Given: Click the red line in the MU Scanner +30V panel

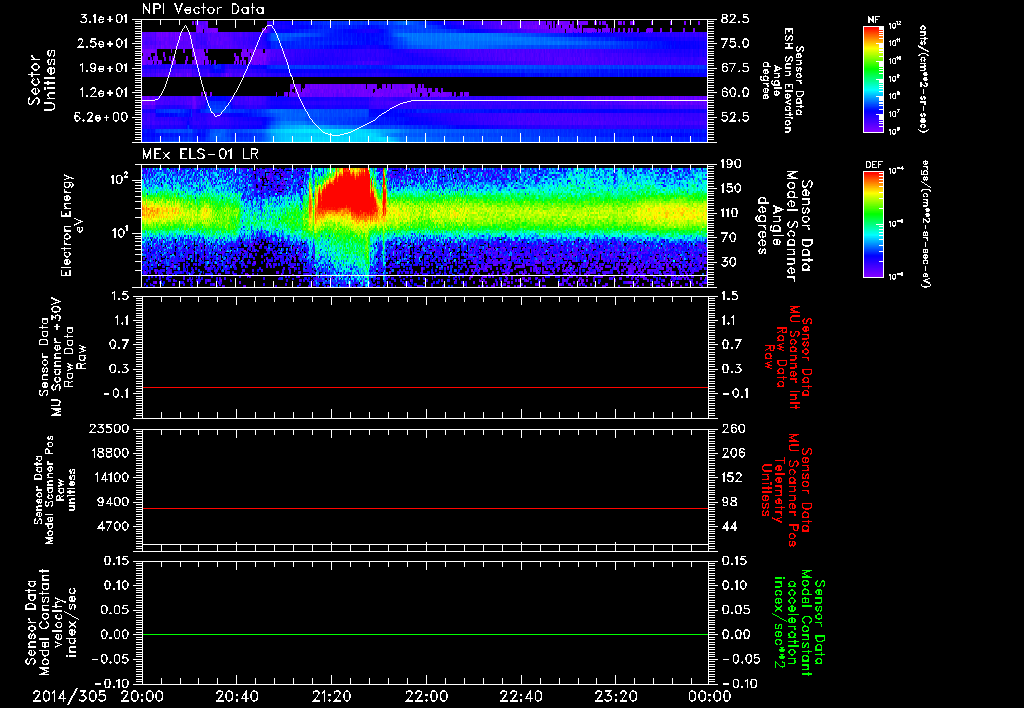Looking at the screenshot, I should point(424,387).
